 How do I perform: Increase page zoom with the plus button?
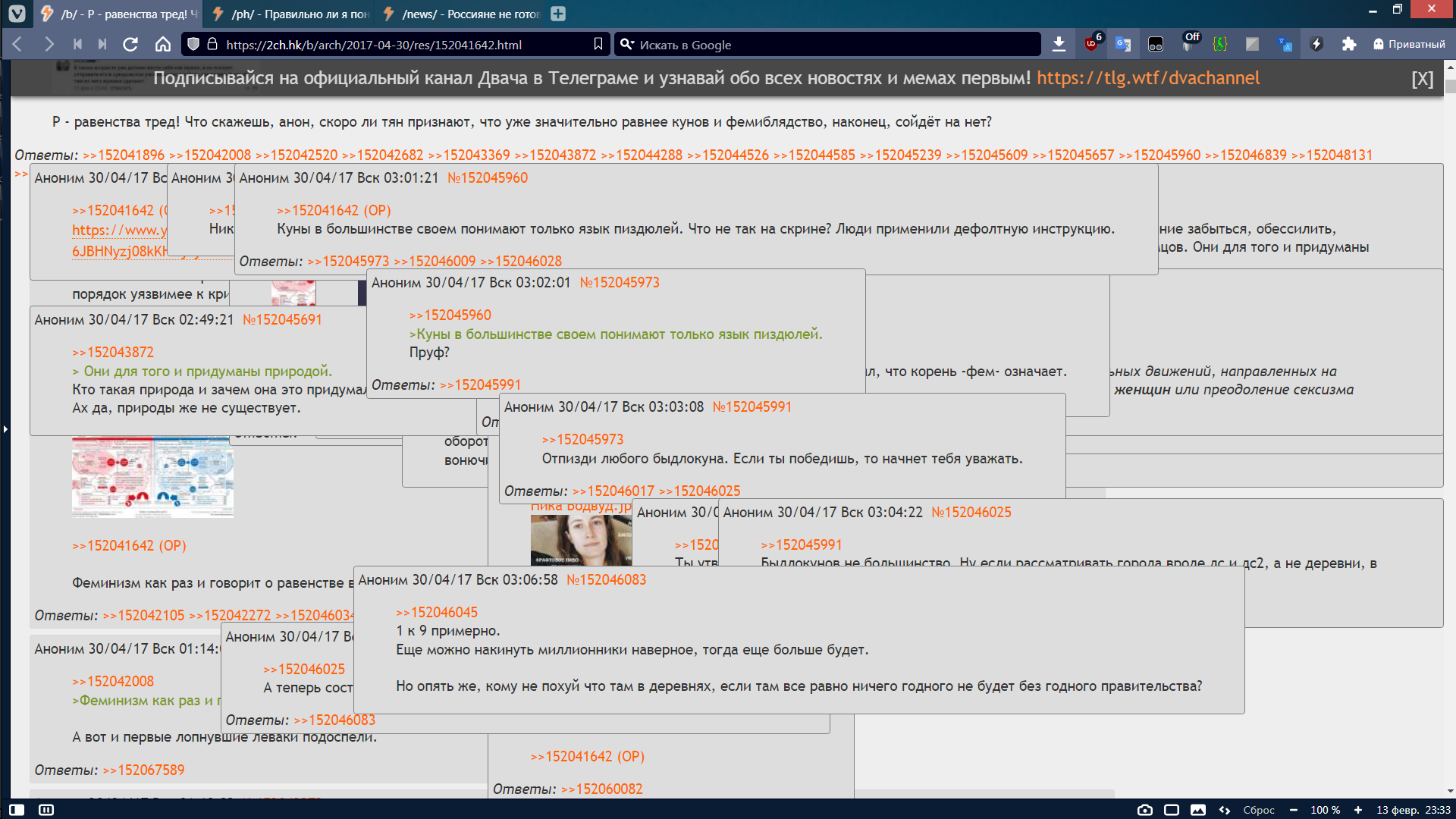[1358, 810]
